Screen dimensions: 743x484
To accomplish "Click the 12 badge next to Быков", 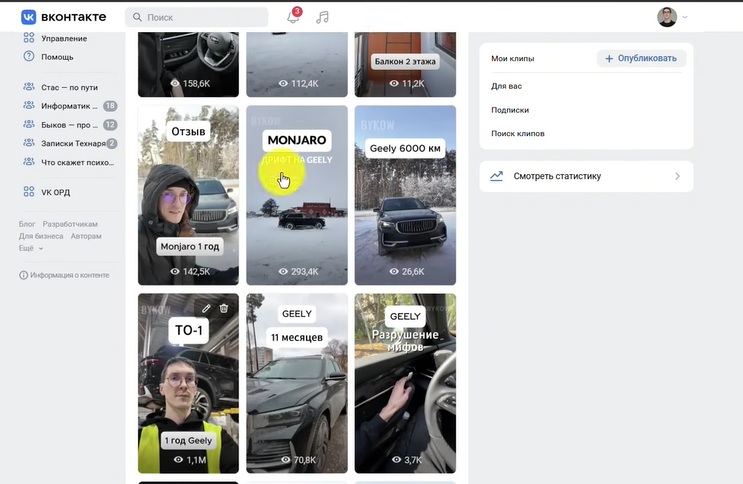I will 110,125.
